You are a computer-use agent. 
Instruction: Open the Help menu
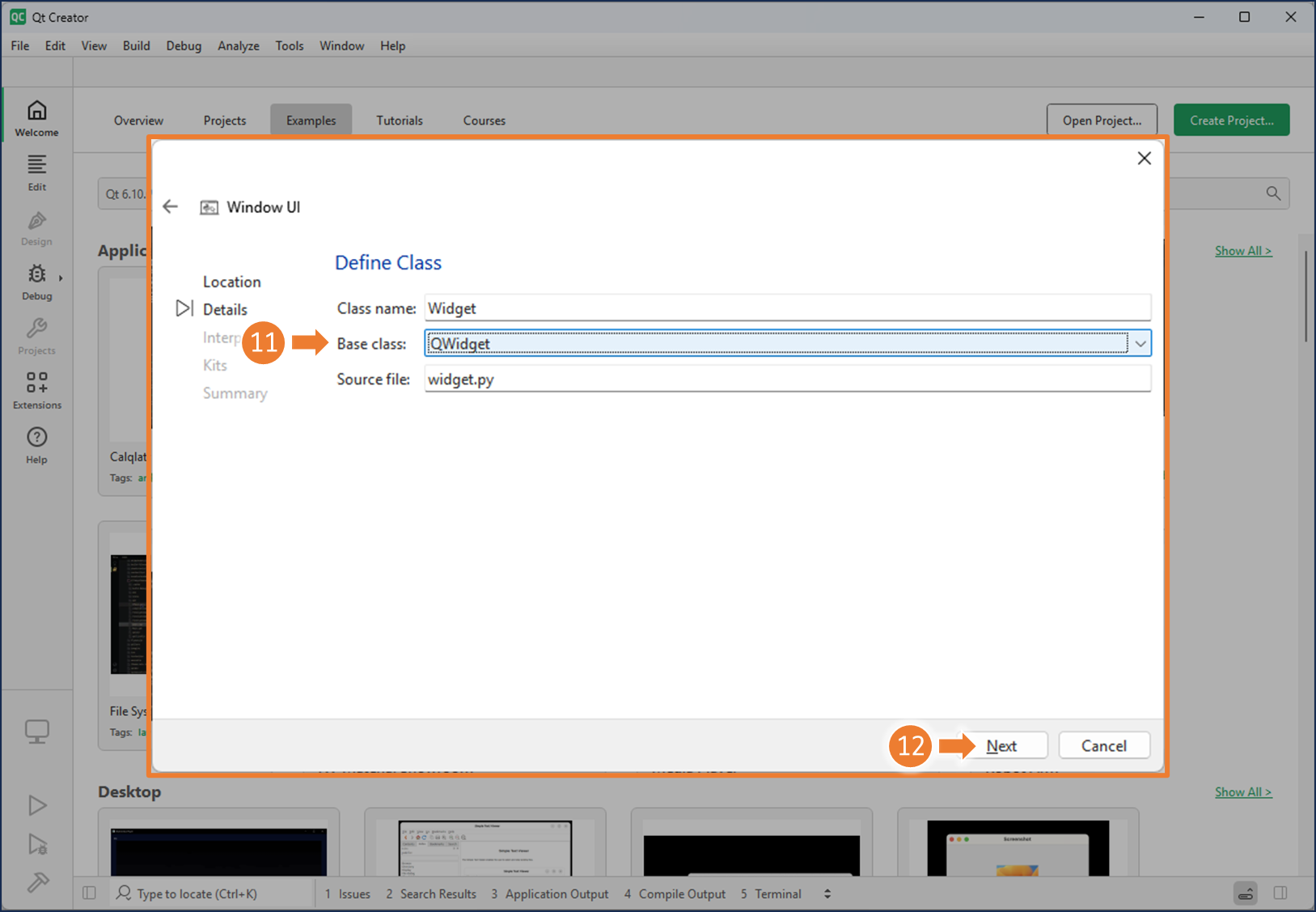click(x=392, y=46)
